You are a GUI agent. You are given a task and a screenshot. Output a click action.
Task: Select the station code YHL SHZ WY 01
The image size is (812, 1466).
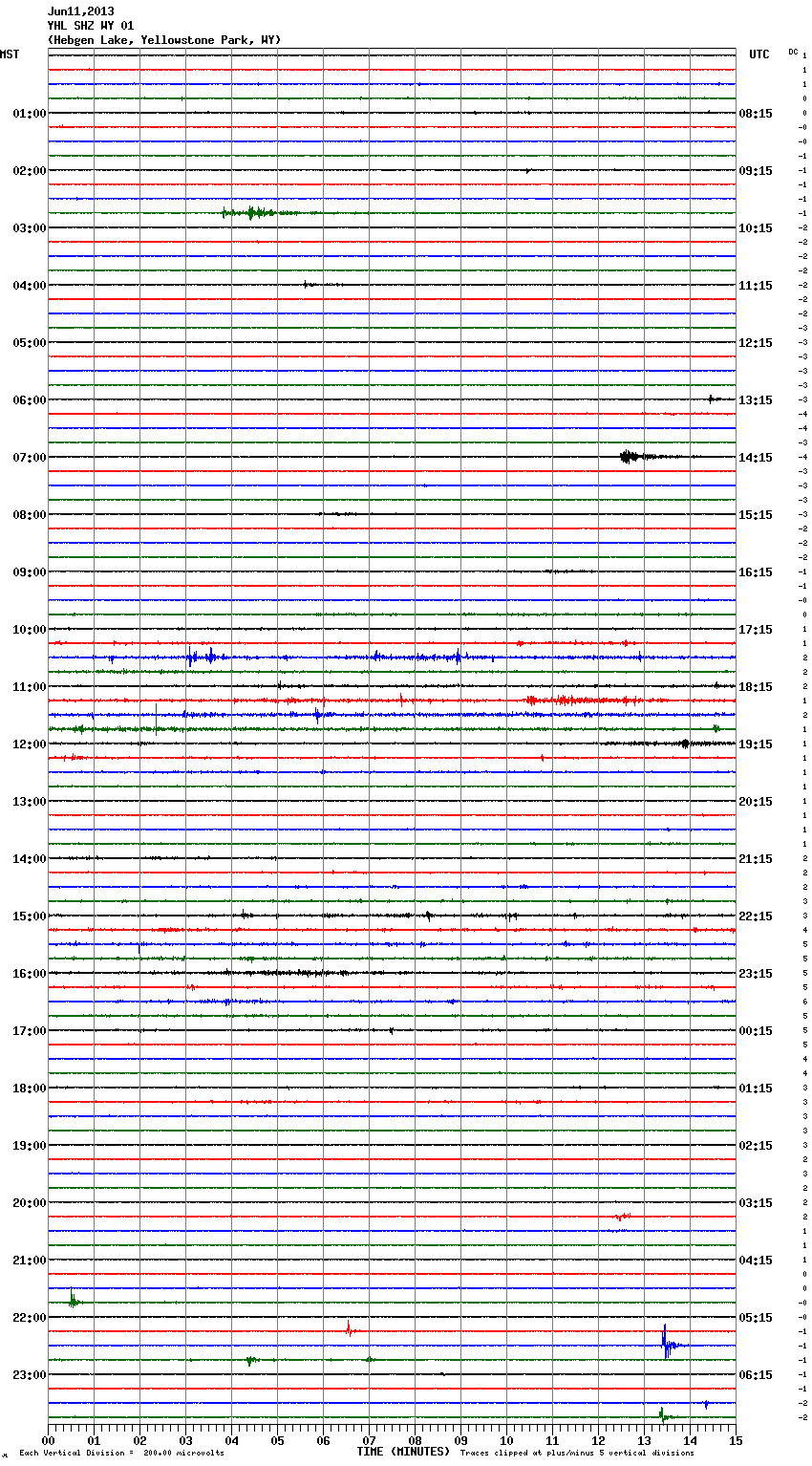(91, 26)
